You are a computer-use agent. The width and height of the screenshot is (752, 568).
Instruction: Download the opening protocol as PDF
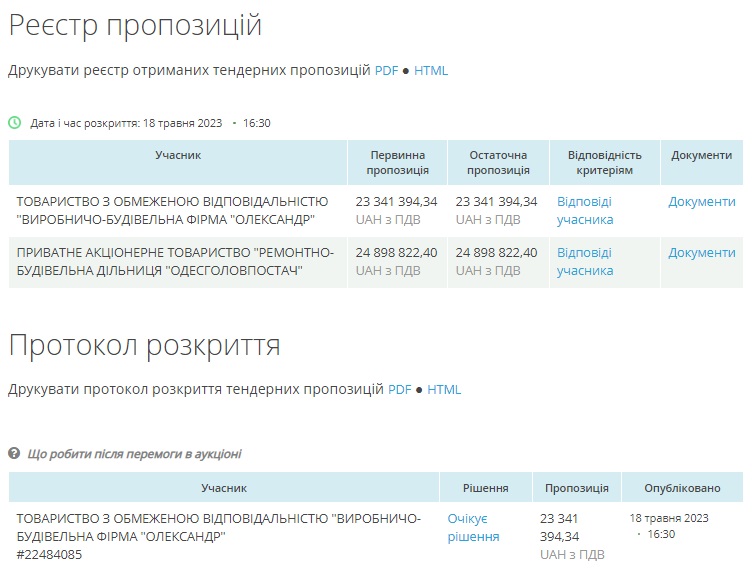pos(399,389)
